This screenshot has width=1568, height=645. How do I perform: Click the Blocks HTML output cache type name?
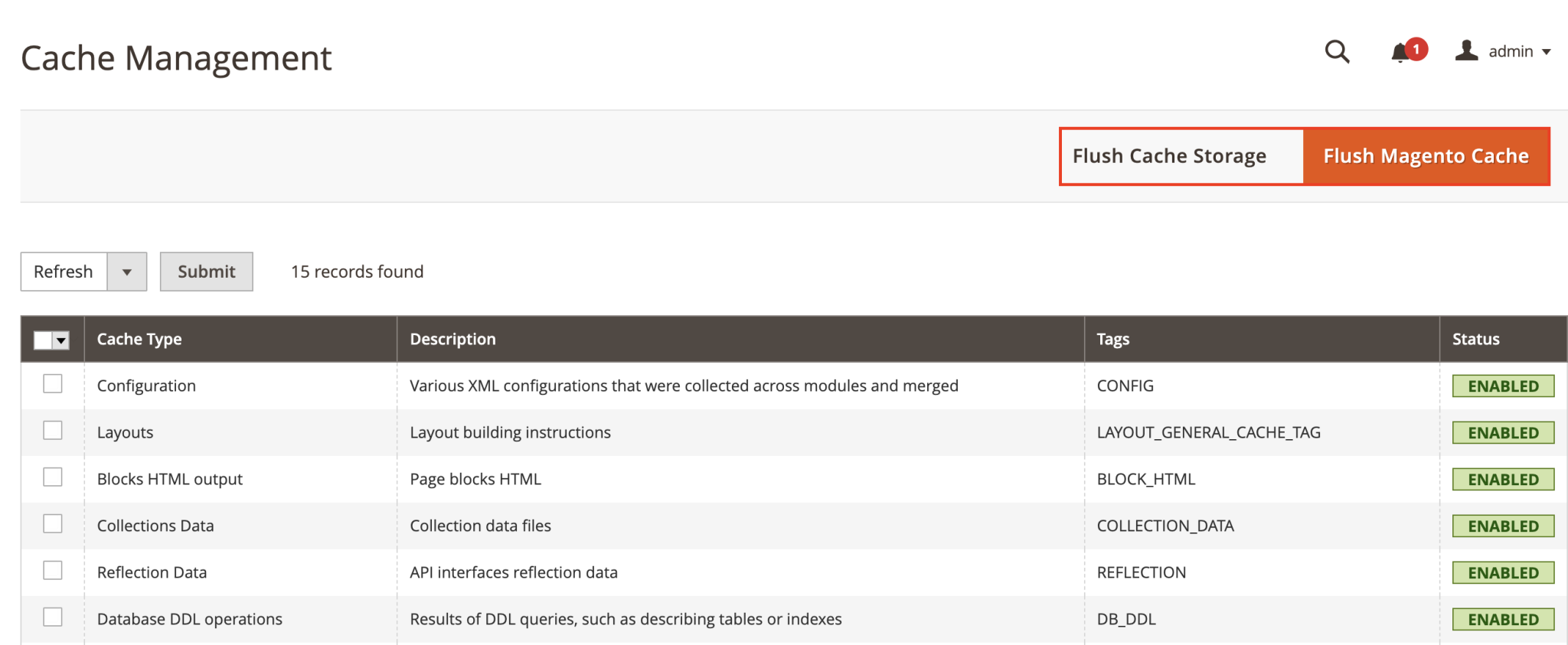click(170, 479)
